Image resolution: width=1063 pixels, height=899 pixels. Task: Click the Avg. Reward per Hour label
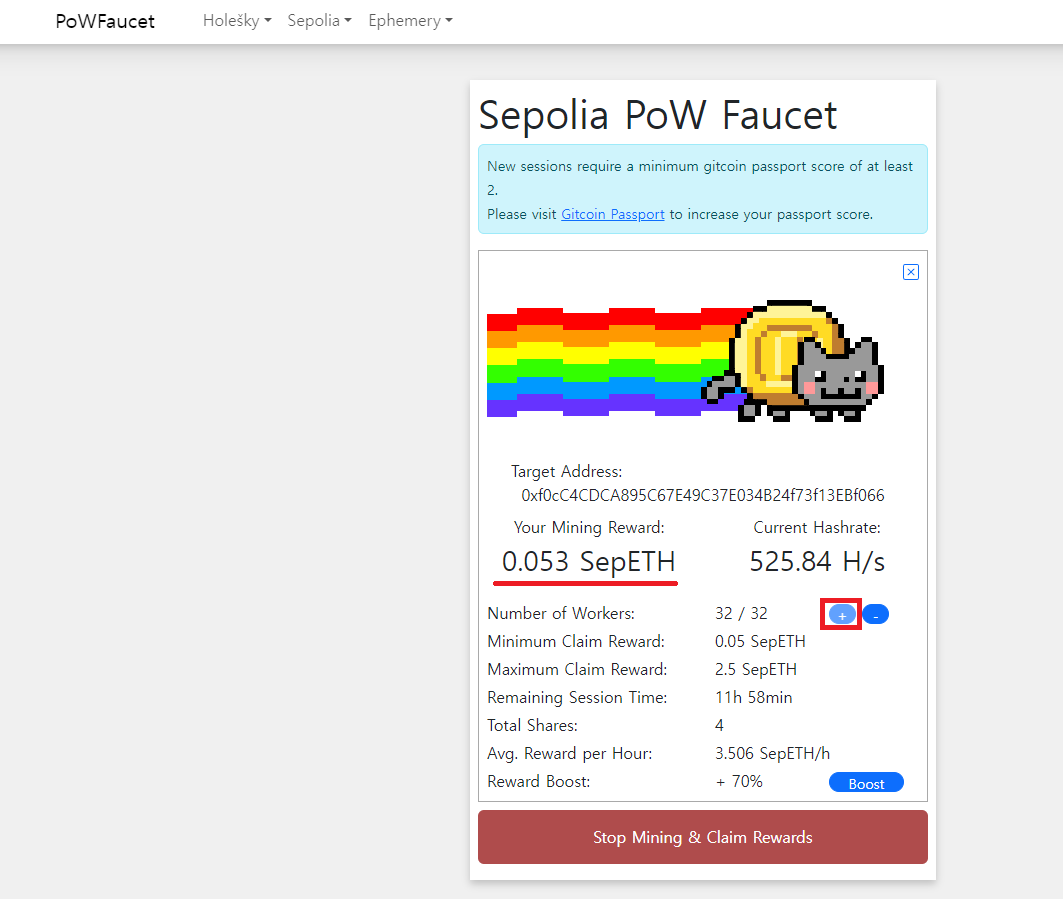[569, 754]
